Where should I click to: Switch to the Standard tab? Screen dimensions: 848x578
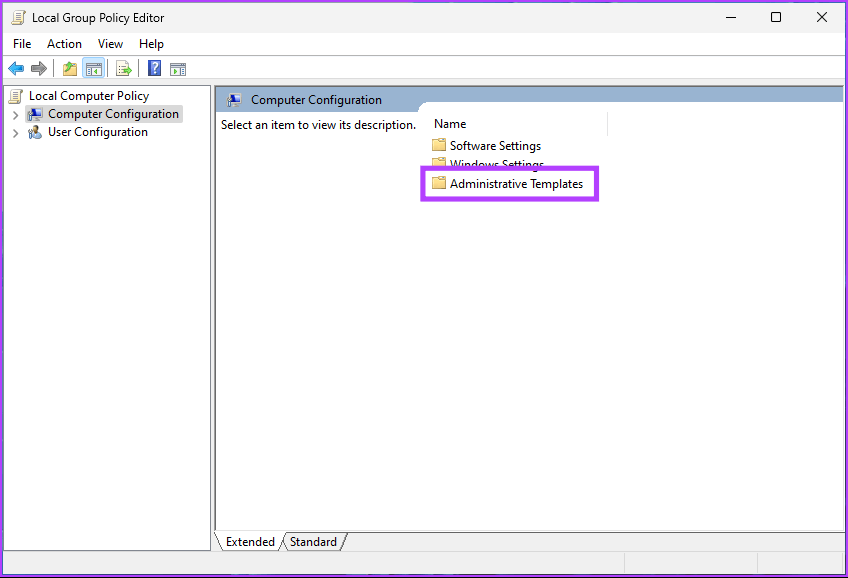pos(313,542)
